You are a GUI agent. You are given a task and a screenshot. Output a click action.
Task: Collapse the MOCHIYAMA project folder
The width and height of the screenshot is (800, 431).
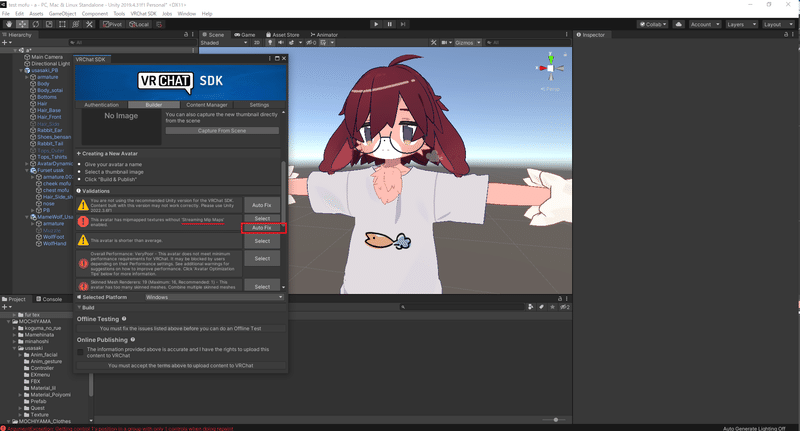click(x=9, y=322)
